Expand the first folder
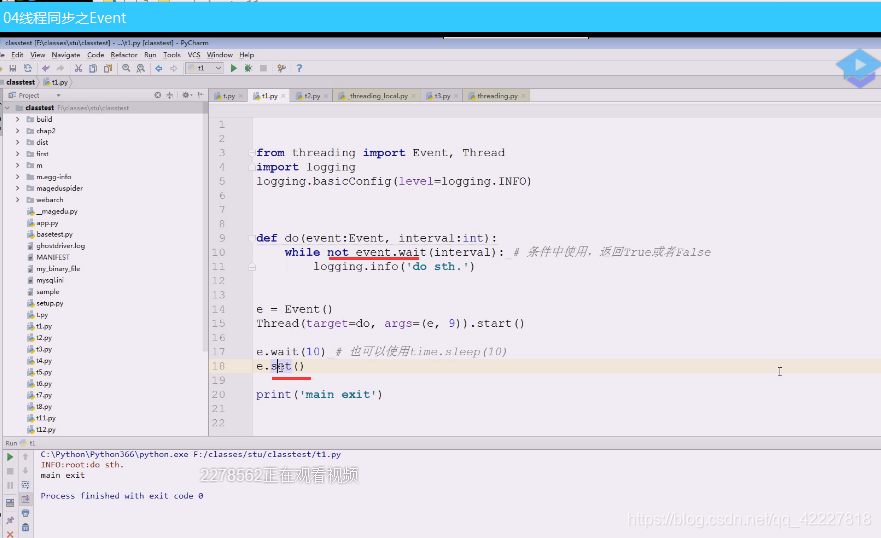This screenshot has height=538, width=881. coord(17,154)
